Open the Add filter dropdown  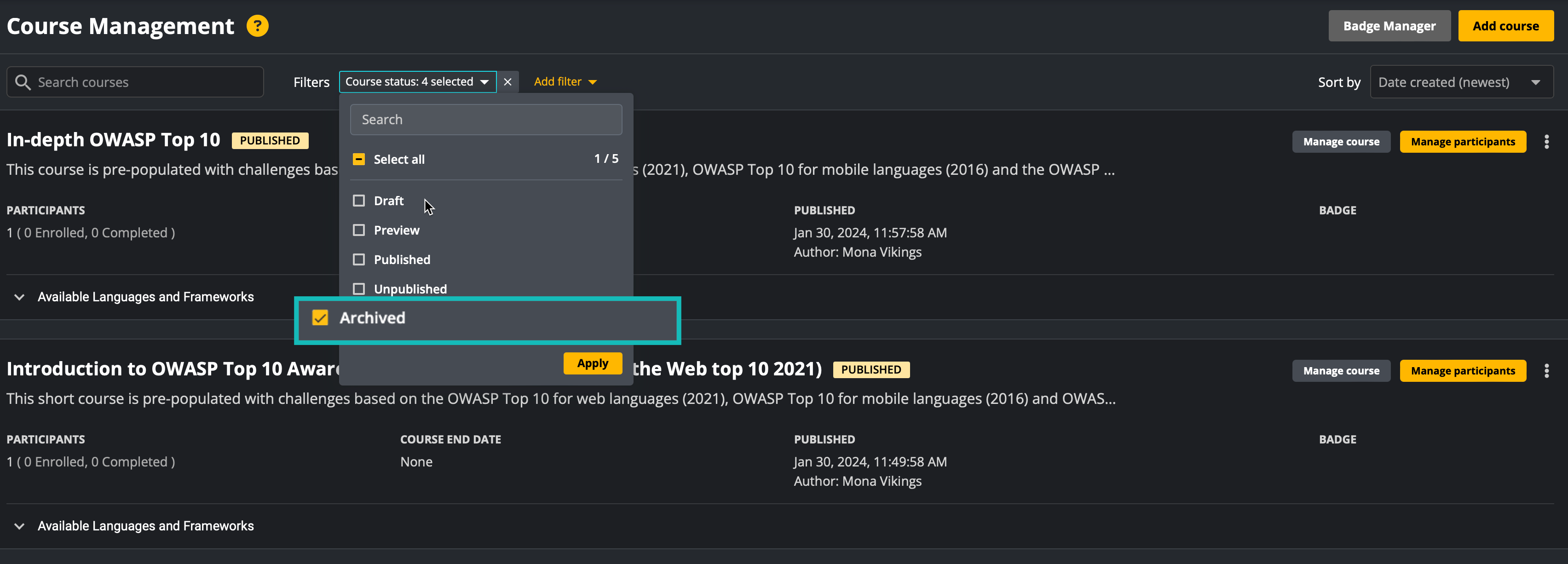(565, 81)
